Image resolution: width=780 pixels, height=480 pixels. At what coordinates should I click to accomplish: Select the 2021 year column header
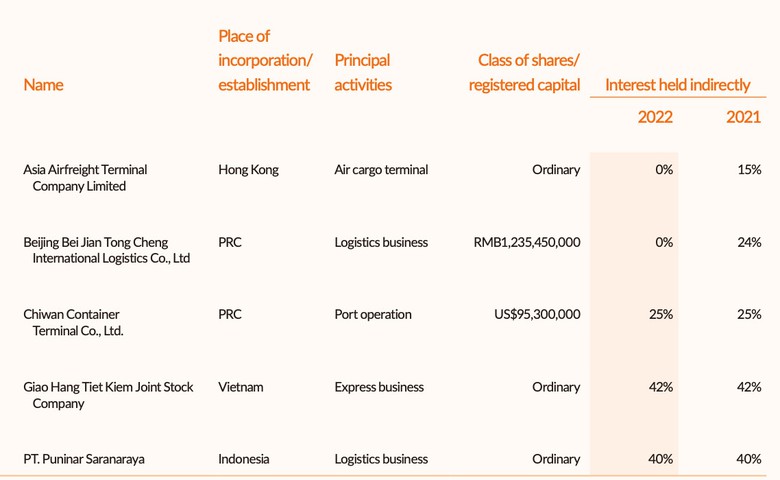click(743, 117)
